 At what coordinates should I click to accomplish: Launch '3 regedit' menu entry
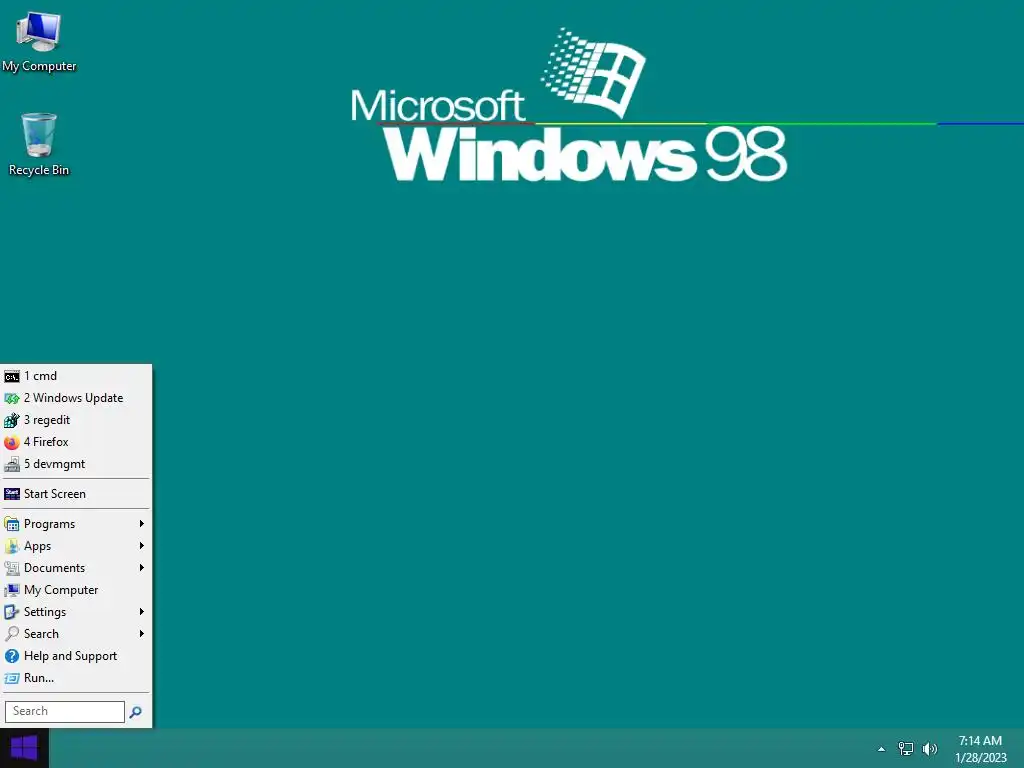coord(76,420)
